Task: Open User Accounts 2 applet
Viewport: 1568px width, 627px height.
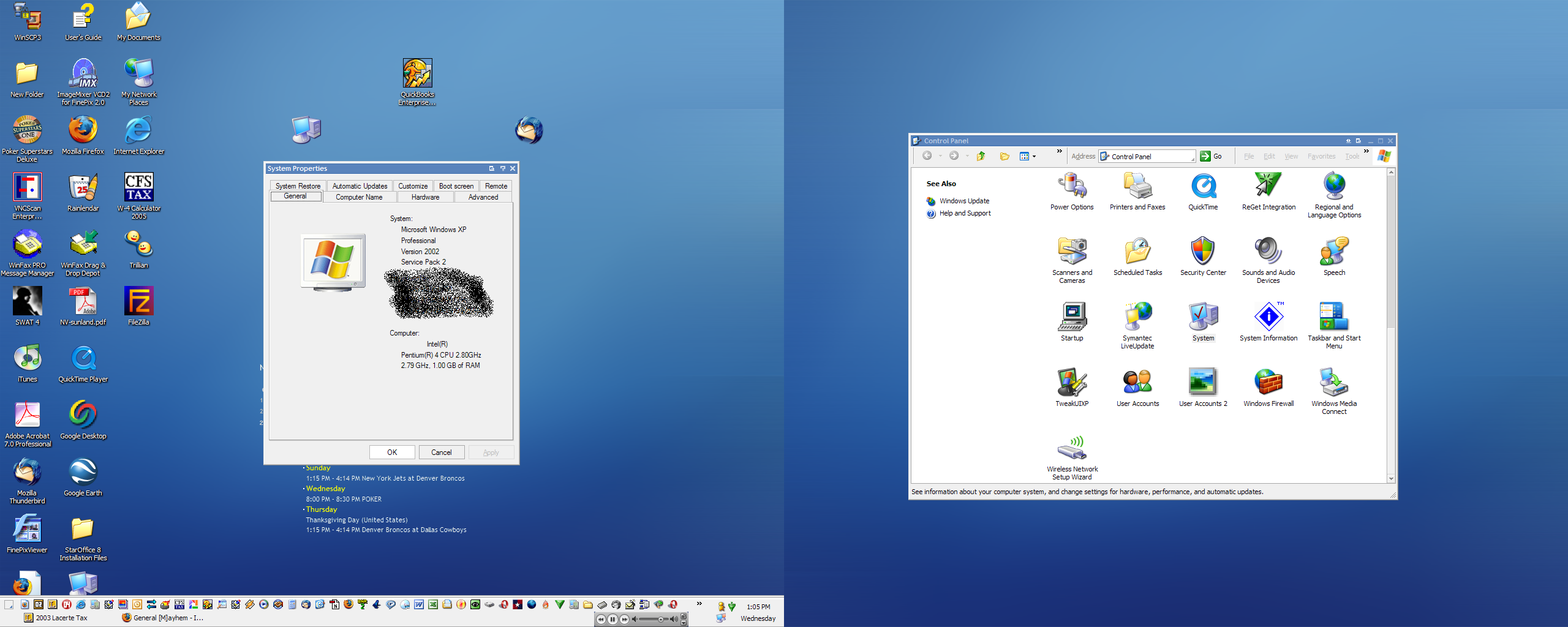Action: pos(1203,388)
